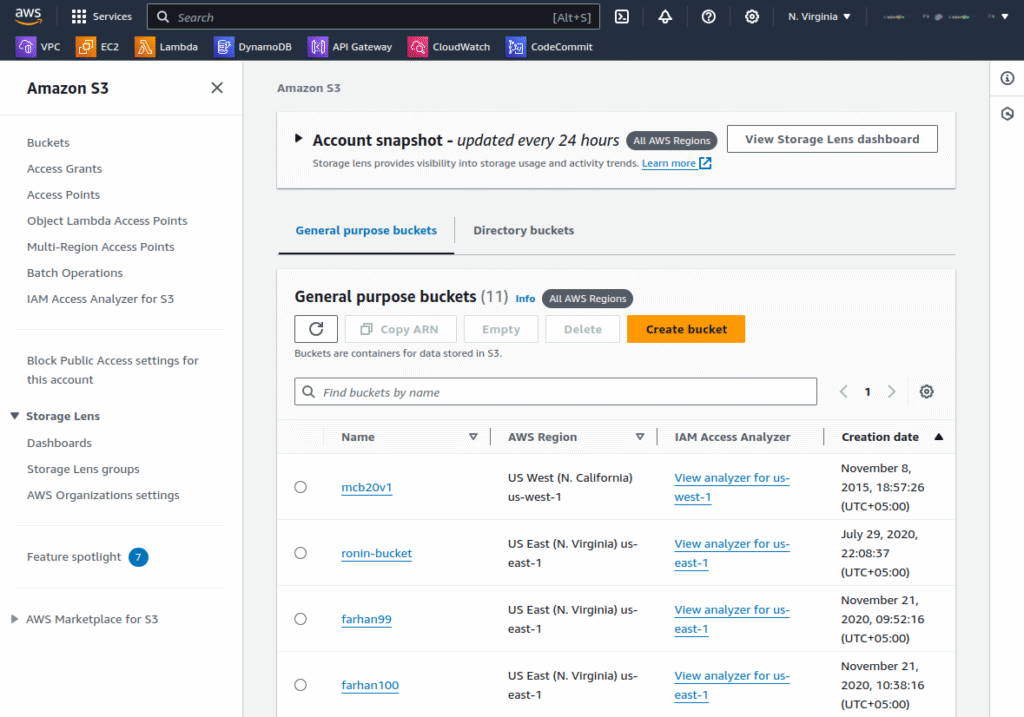Open Batch Operations in the sidebar
Viewport: 1024px width, 717px height.
tap(74, 273)
